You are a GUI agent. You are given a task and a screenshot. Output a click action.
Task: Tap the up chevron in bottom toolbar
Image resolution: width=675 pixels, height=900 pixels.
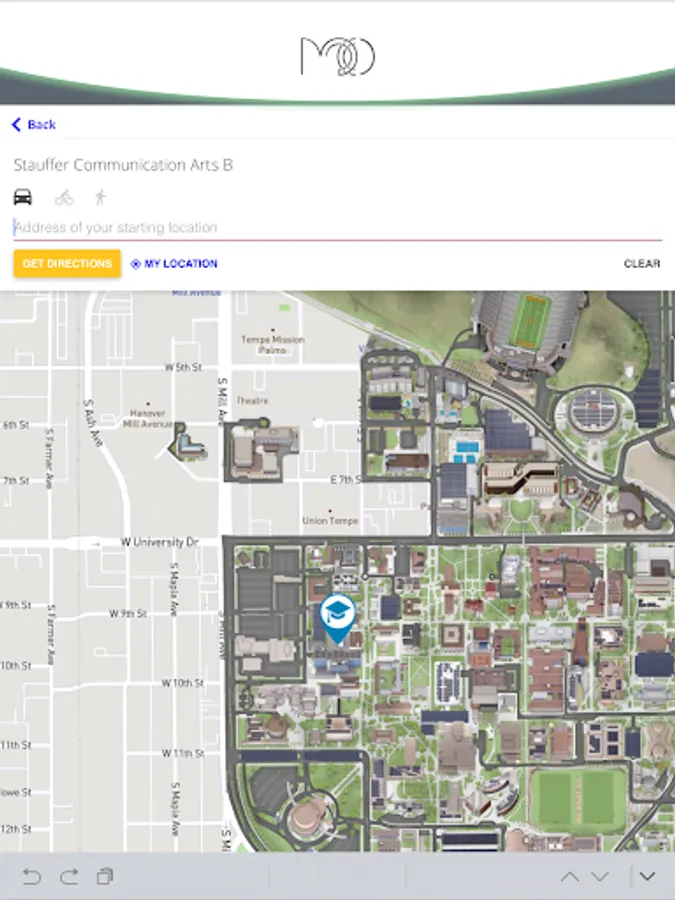(x=570, y=877)
